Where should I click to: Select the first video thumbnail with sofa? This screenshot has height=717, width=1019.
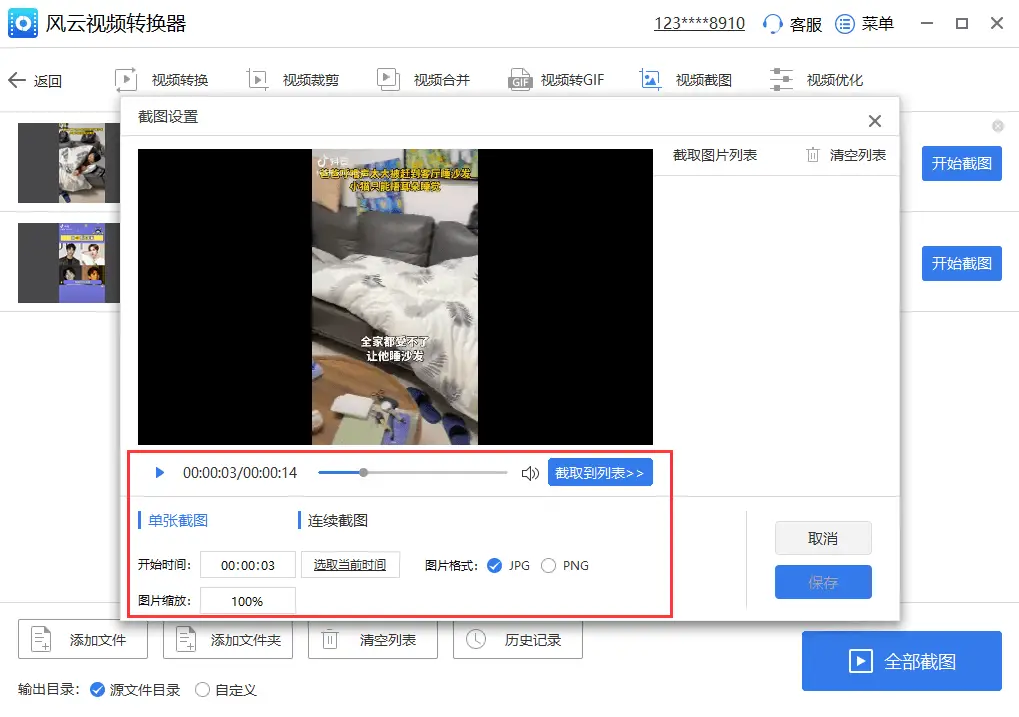(x=69, y=163)
